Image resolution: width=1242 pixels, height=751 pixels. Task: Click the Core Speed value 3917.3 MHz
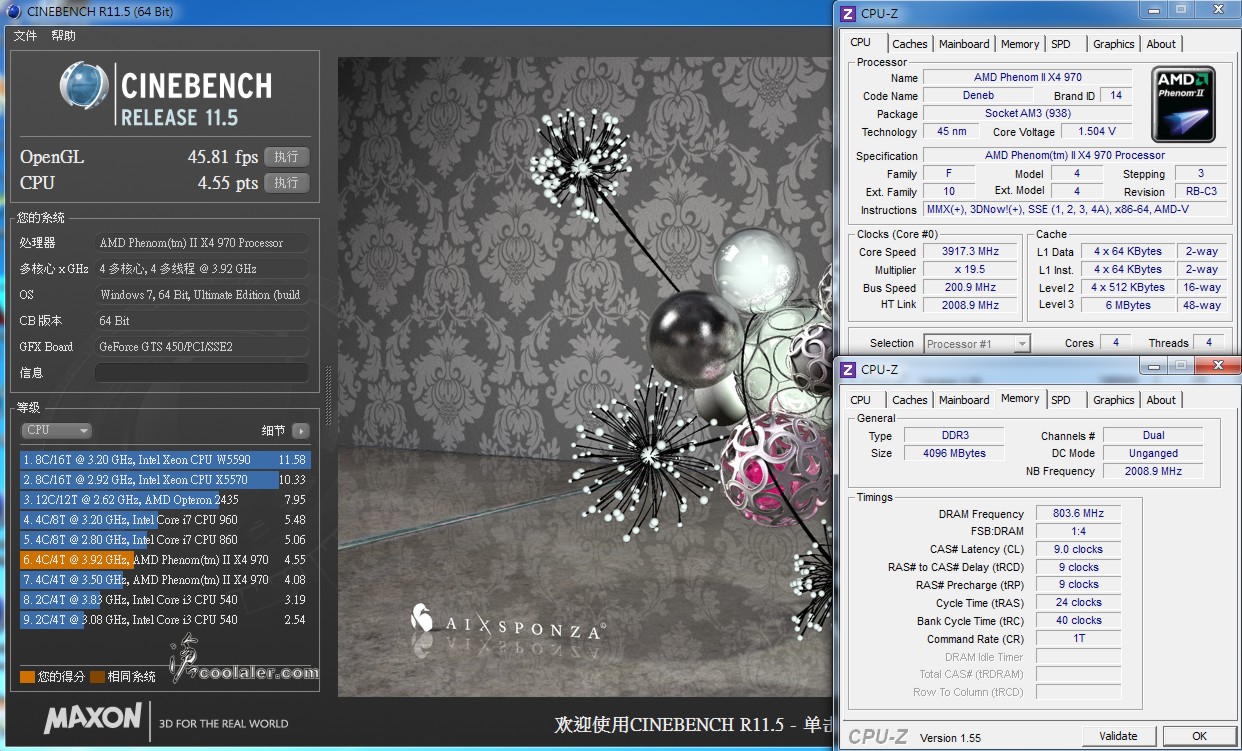970,252
